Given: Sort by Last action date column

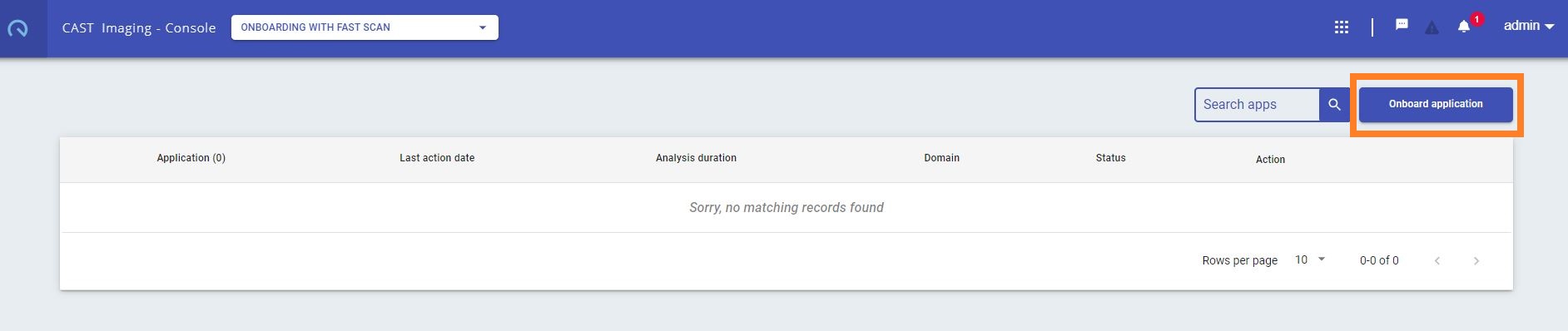Looking at the screenshot, I should (x=437, y=158).
